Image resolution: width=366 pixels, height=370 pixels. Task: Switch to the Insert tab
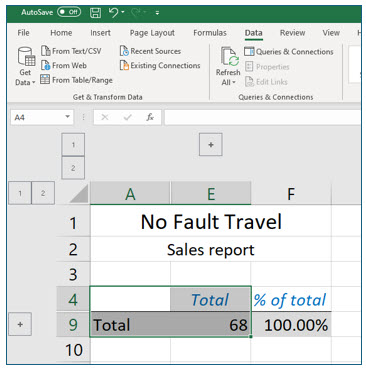click(x=100, y=33)
